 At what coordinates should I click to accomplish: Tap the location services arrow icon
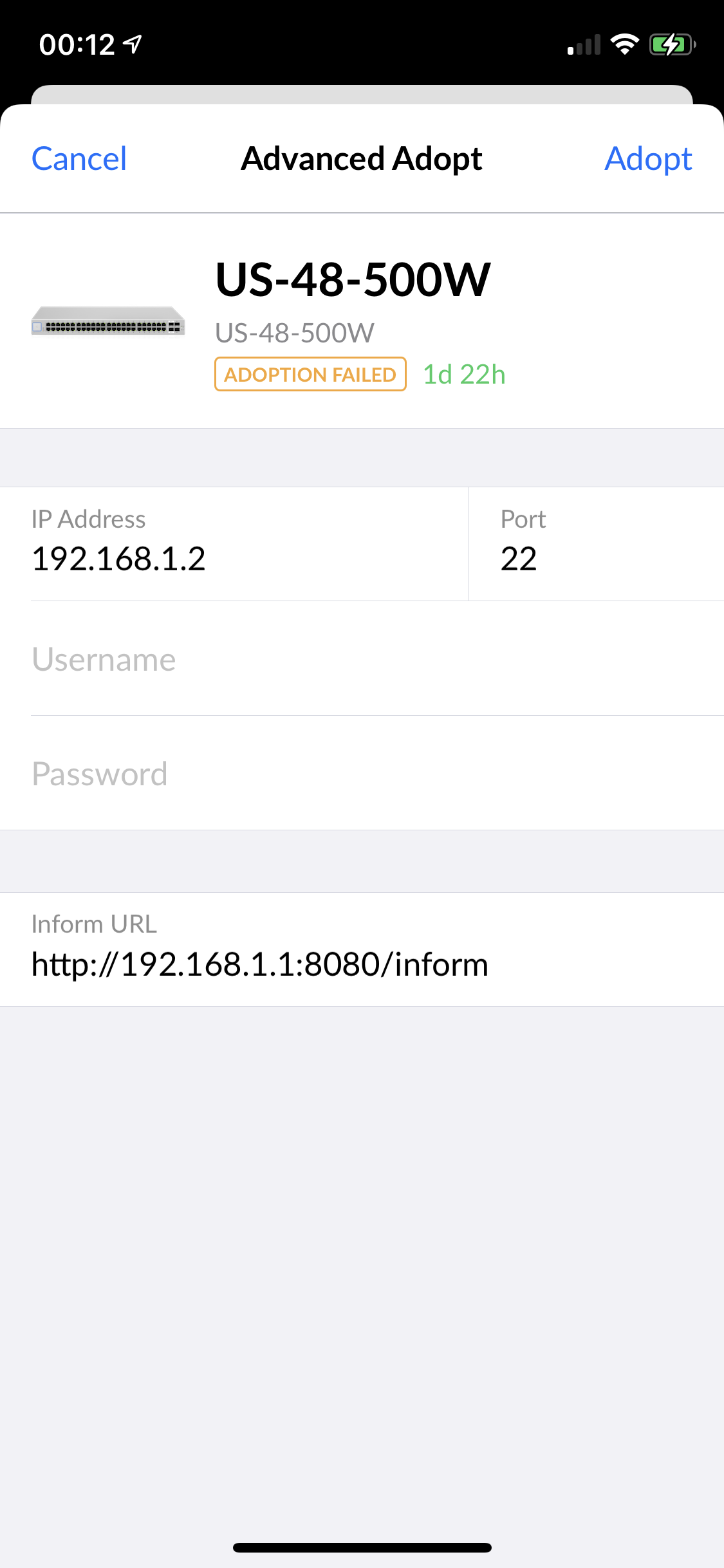point(133,44)
